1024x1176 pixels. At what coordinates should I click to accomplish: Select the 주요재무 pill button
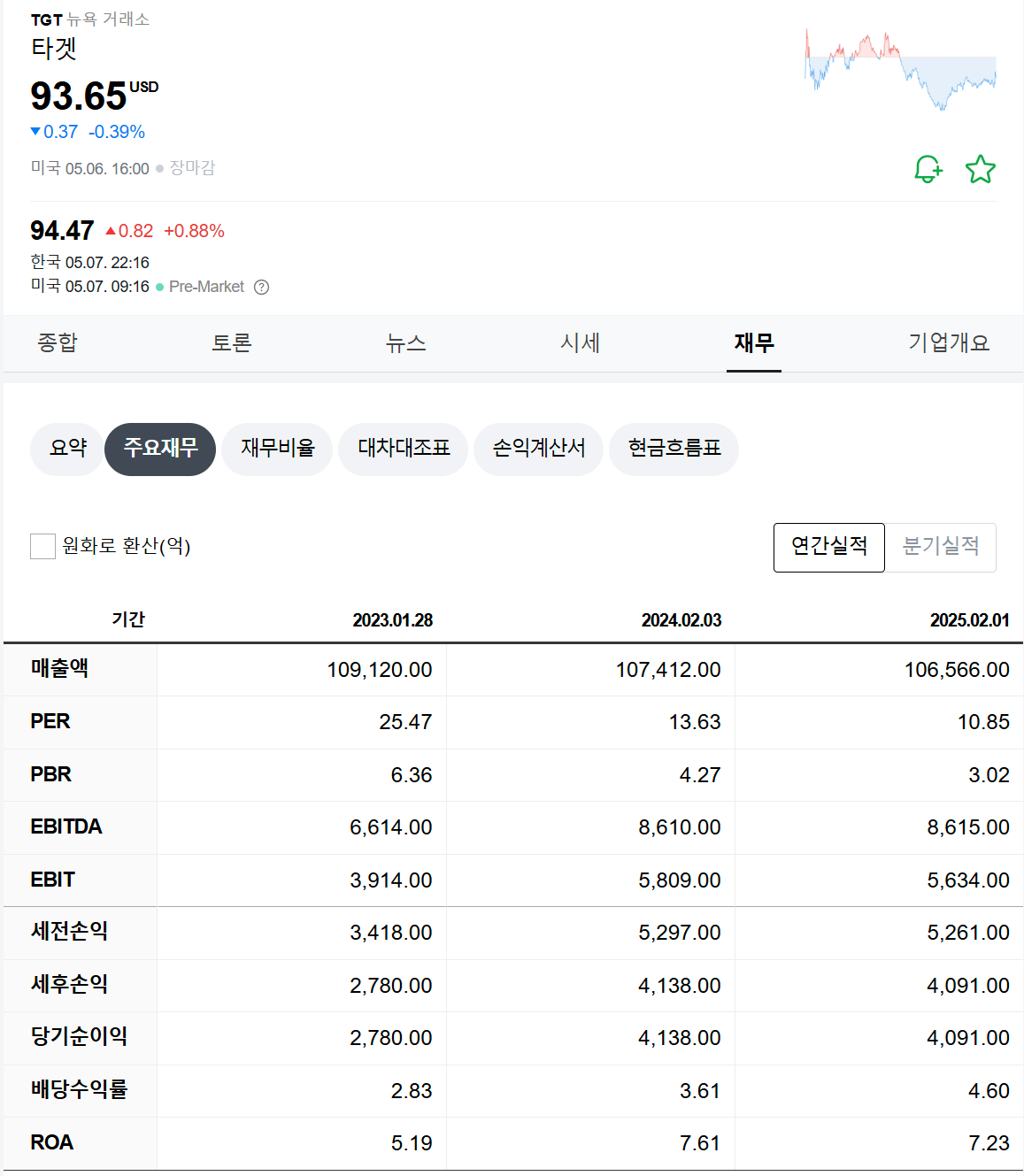pos(160,449)
